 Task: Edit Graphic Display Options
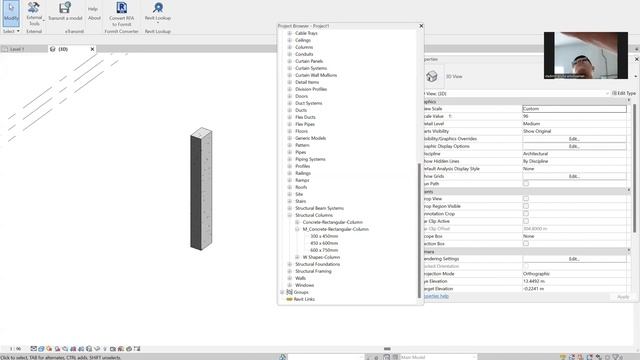click(x=574, y=146)
